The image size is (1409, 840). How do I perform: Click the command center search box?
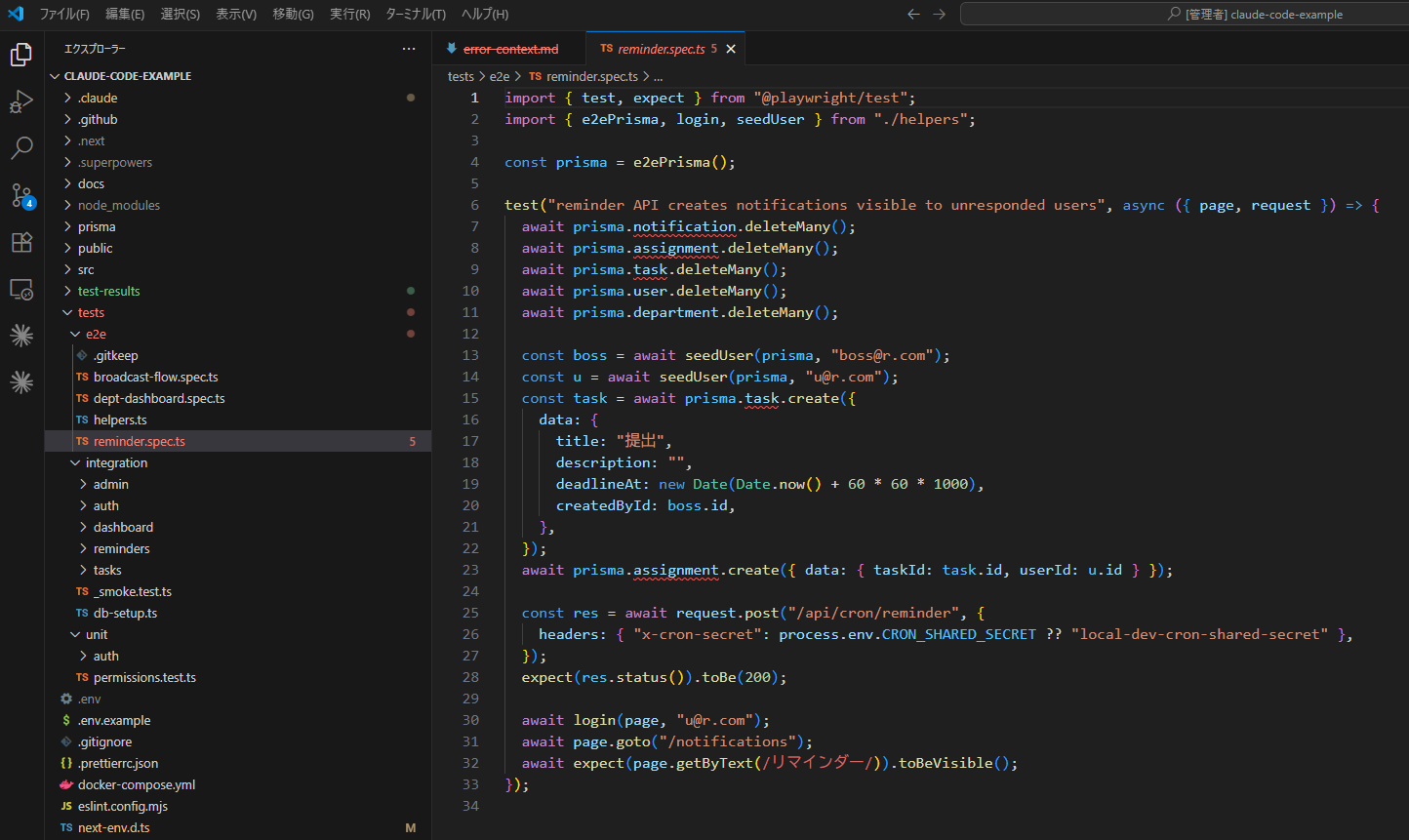click(x=1185, y=14)
